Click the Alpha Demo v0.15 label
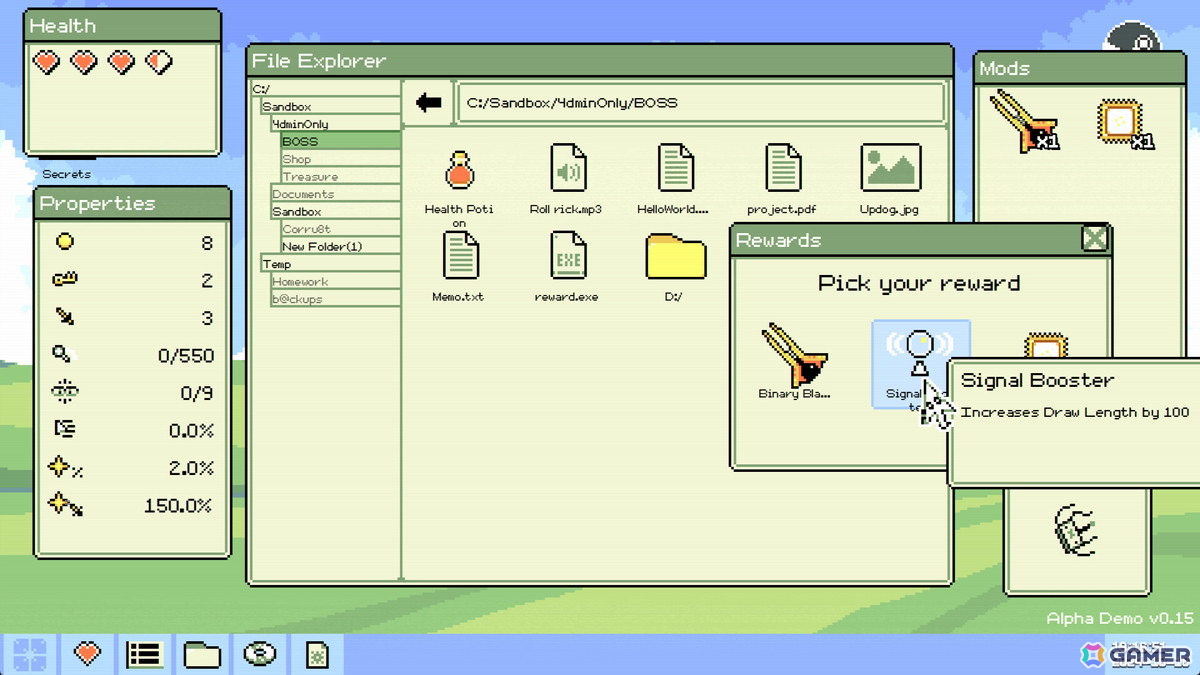Viewport: 1200px width, 675px height. [1120, 618]
